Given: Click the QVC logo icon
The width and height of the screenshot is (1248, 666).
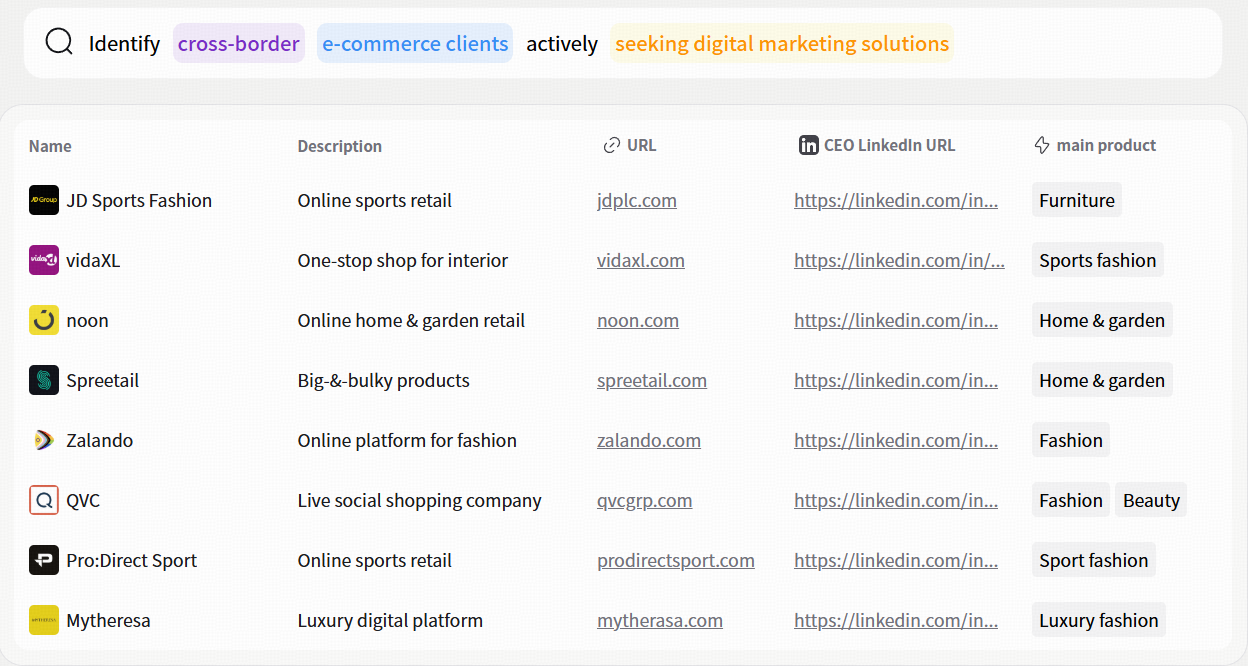Looking at the screenshot, I should [44, 500].
